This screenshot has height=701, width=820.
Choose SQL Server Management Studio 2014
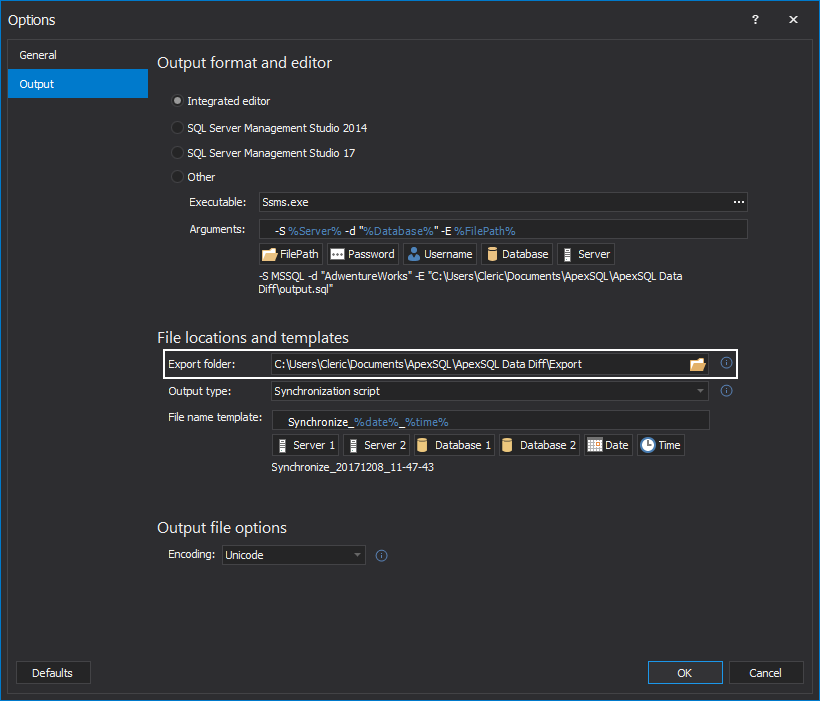[178, 128]
